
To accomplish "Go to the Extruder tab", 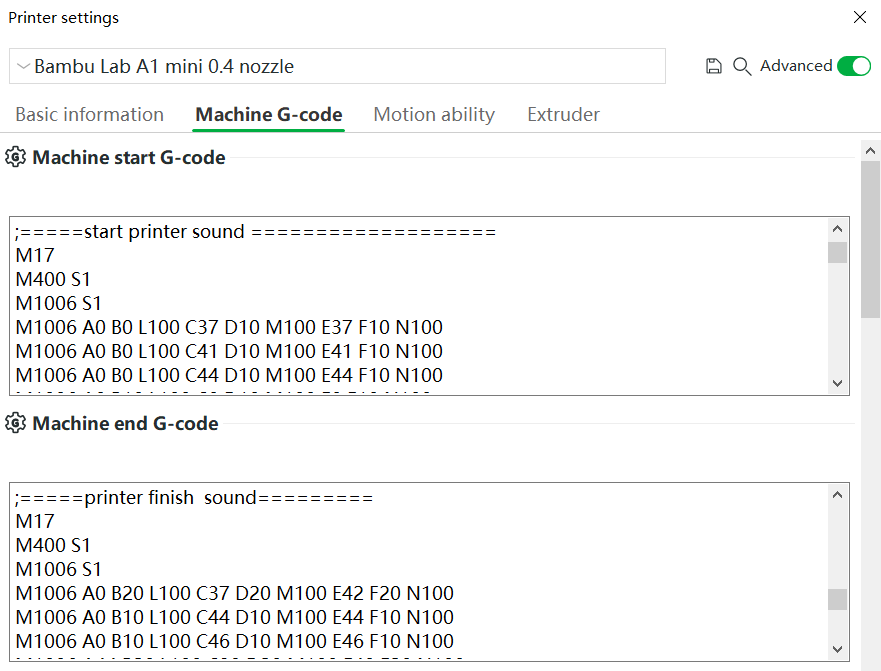I will (563, 115).
